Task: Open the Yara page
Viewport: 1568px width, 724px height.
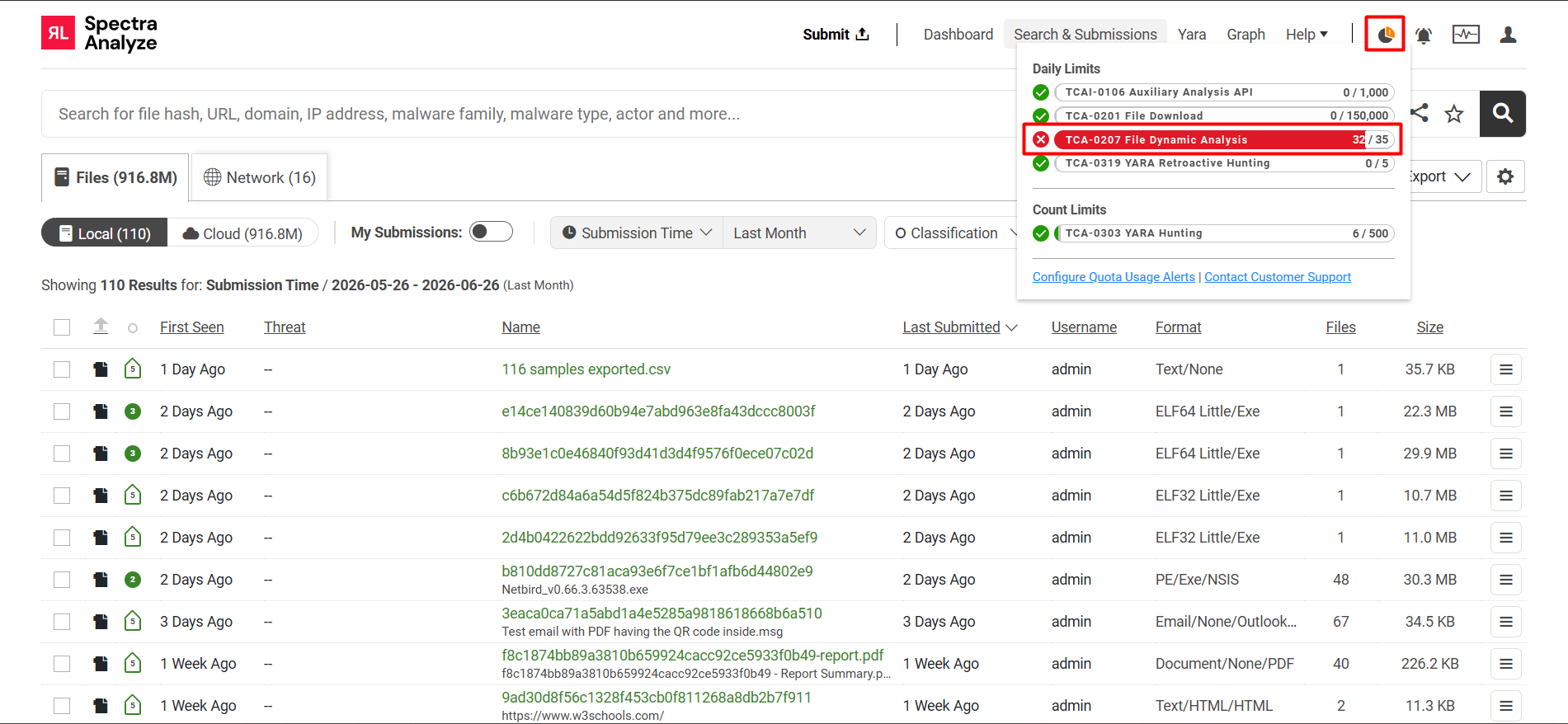Action: click(1192, 35)
